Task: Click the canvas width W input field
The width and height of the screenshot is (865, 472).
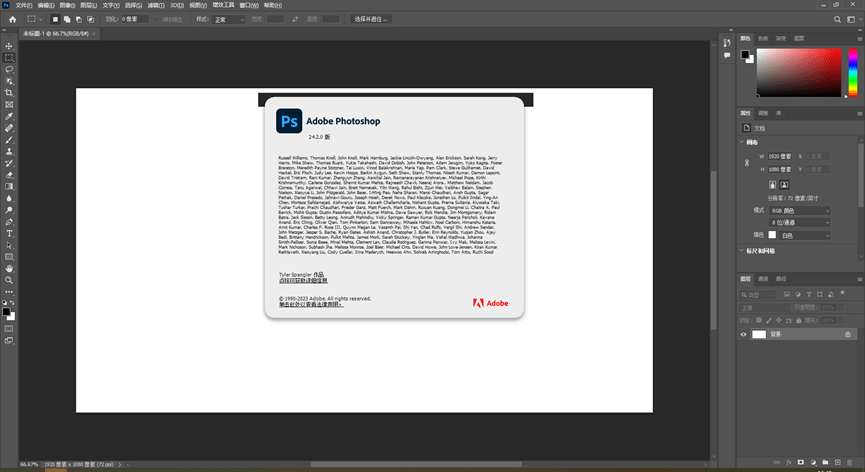Action: [780, 156]
